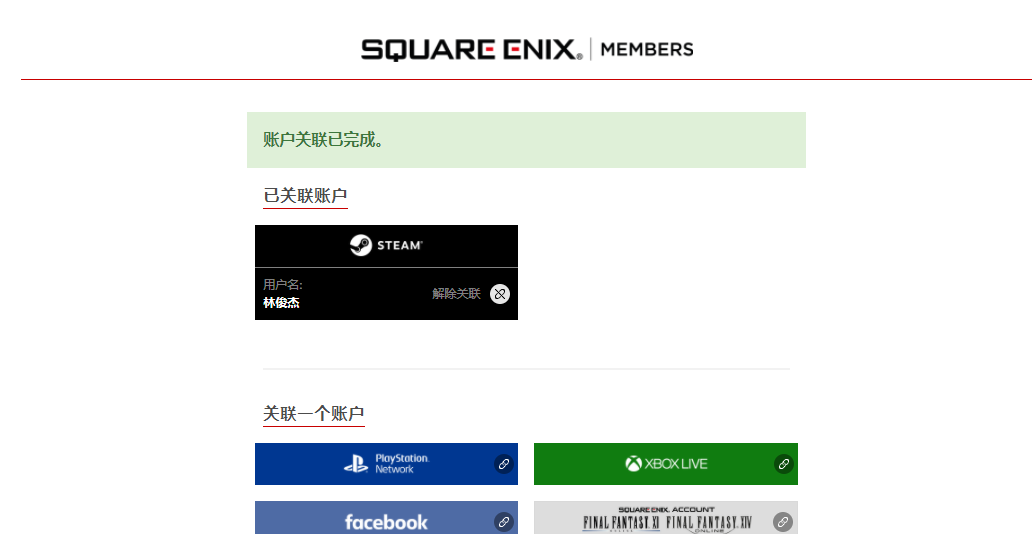Click the unlink chain icon on Steam card
Viewport: 1032px width, 534px height.
tap(500, 294)
